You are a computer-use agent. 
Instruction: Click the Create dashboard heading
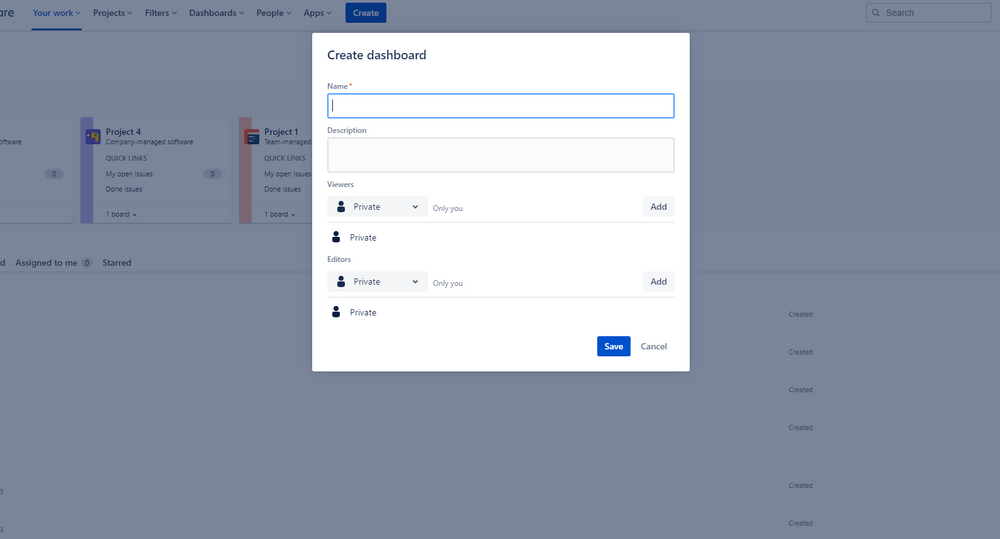(x=376, y=55)
